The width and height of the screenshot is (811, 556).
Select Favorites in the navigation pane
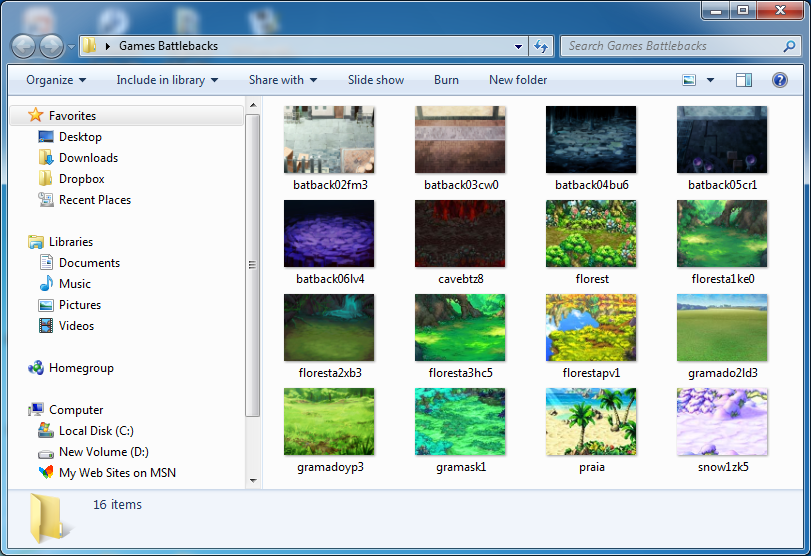(x=127, y=115)
